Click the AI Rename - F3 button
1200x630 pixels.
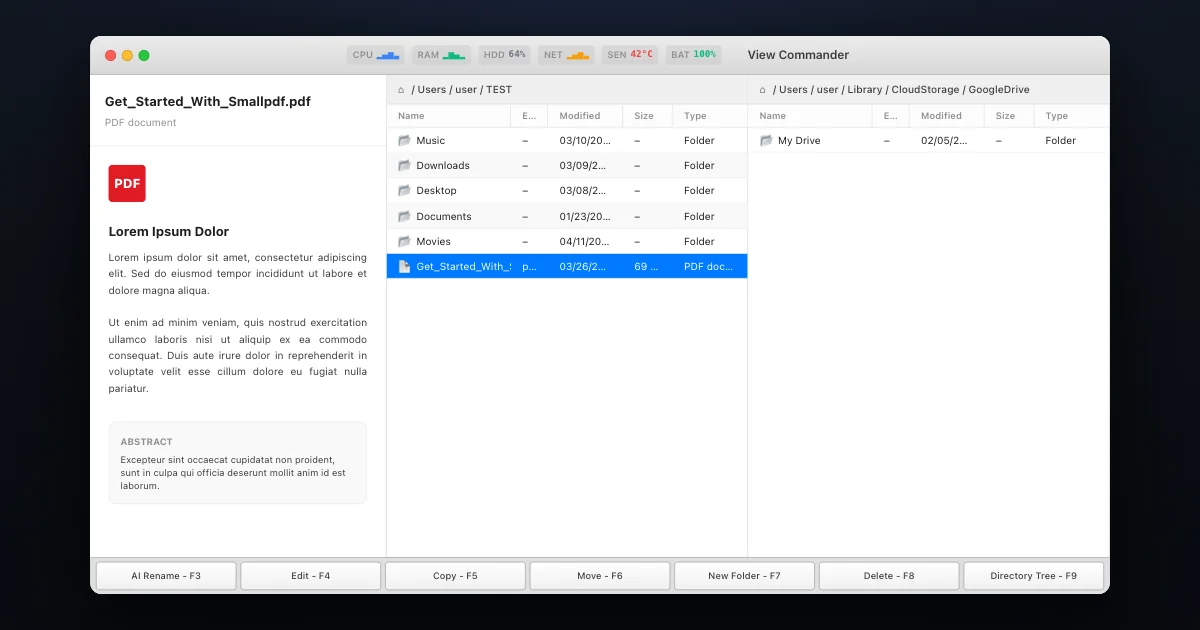point(166,576)
